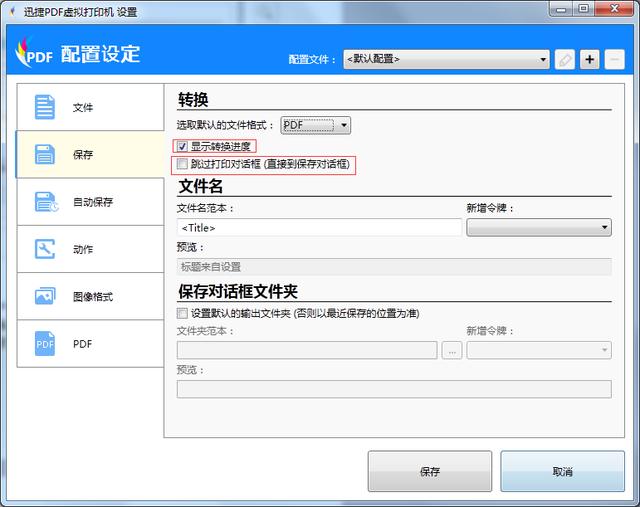
Task: Click the 文件名范本 Title input field
Action: (318, 228)
